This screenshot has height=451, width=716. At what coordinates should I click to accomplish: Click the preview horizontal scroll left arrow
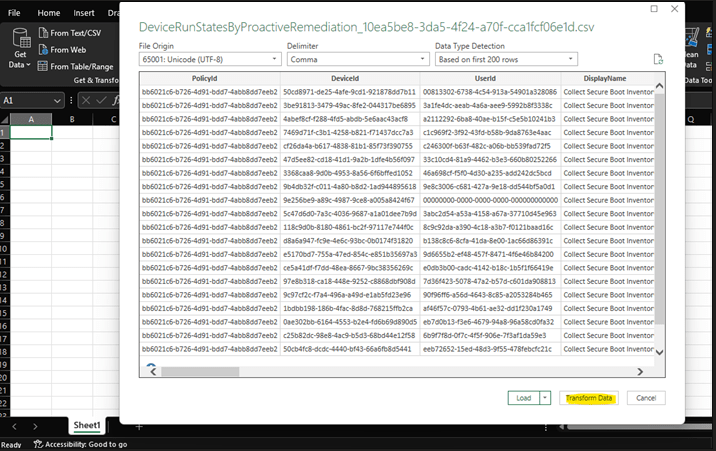[x=153, y=372]
